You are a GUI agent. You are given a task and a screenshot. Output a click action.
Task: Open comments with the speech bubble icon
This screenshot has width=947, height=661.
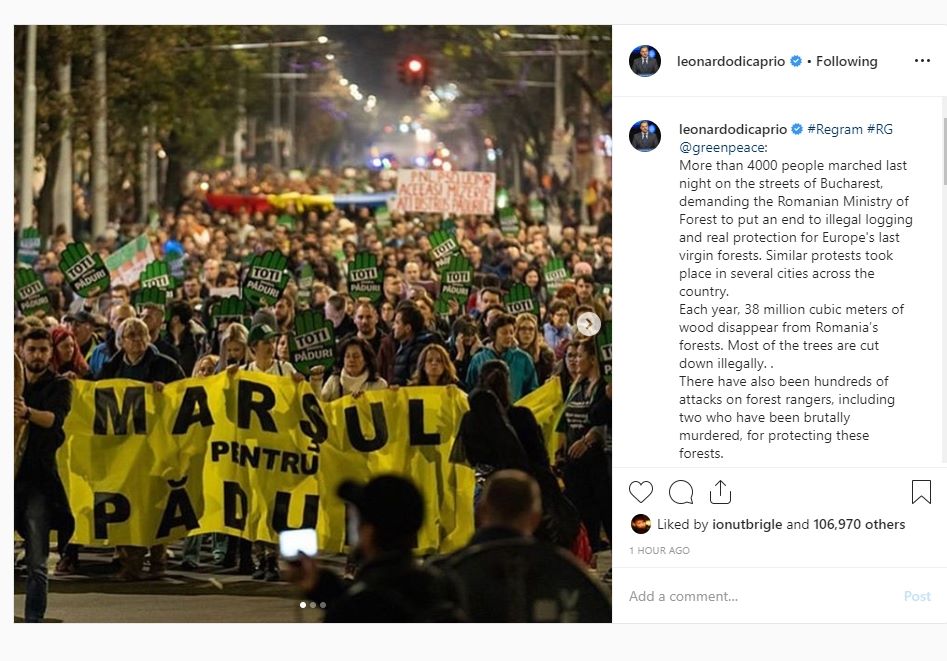(681, 492)
